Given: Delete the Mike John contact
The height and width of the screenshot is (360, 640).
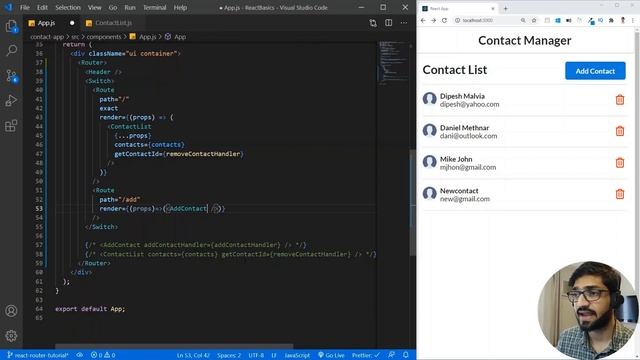Looking at the screenshot, I should point(620,163).
